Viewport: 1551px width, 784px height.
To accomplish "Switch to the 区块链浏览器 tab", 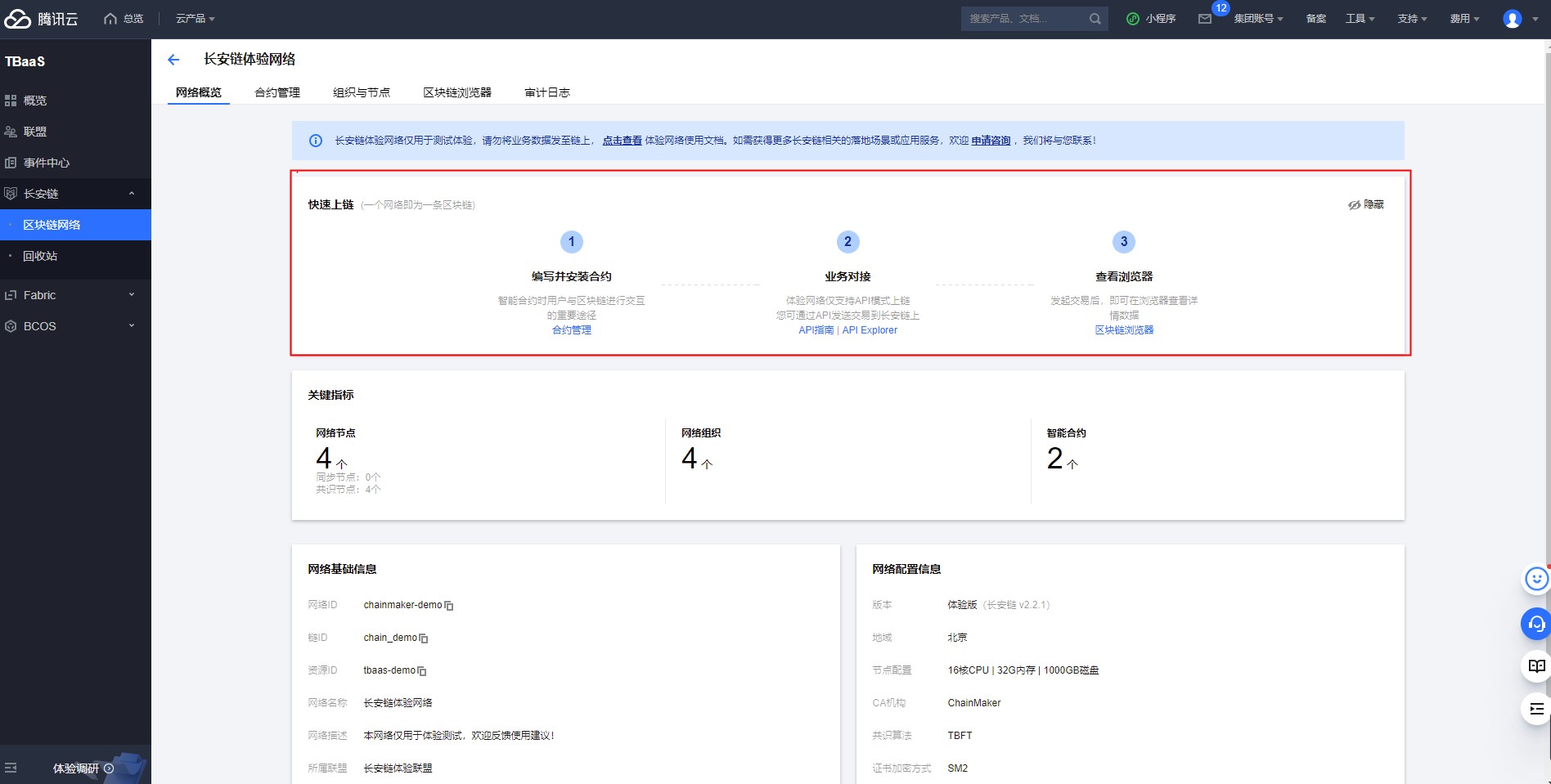I will (x=457, y=92).
